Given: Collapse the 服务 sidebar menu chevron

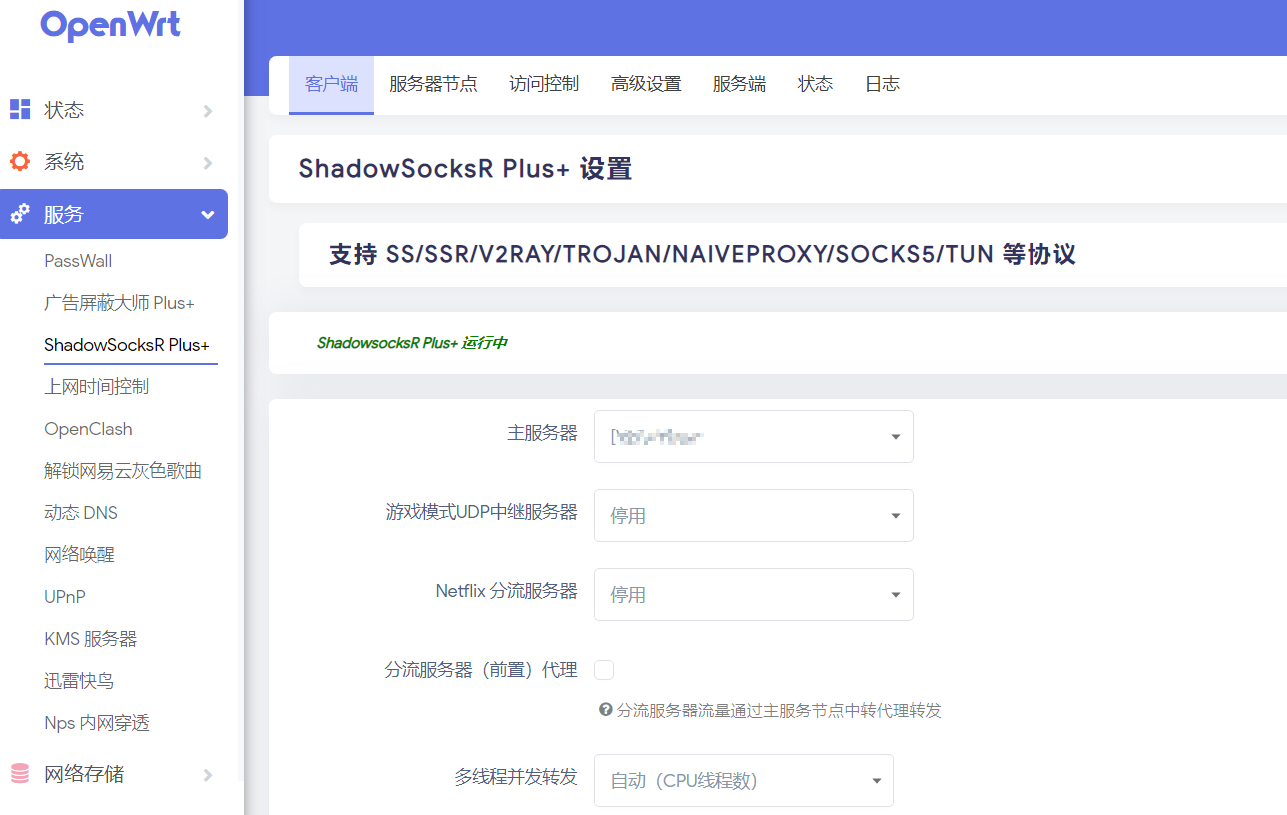Looking at the screenshot, I should (x=208, y=215).
